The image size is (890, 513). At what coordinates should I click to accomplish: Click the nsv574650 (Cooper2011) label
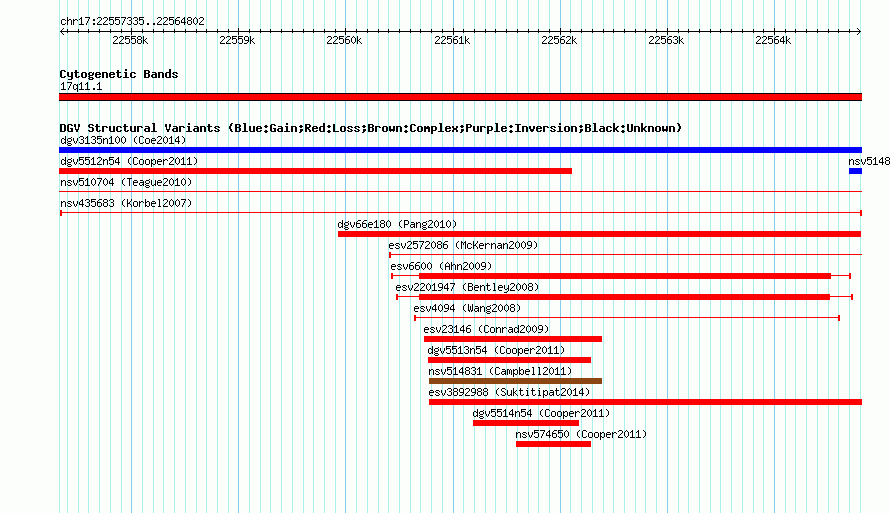click(581, 434)
